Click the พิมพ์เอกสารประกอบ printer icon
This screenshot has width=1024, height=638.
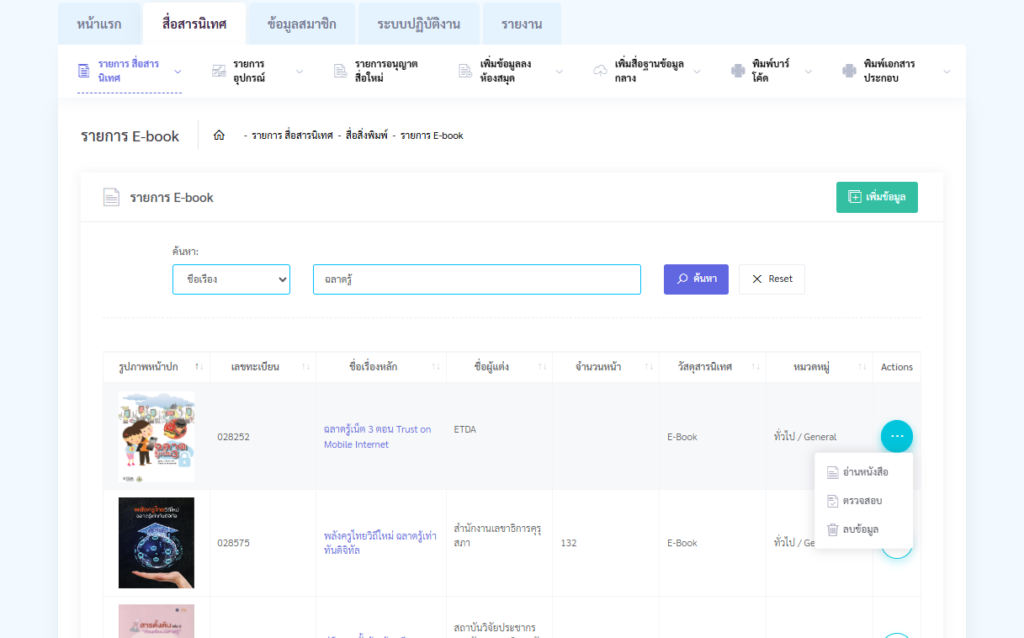[849, 71]
